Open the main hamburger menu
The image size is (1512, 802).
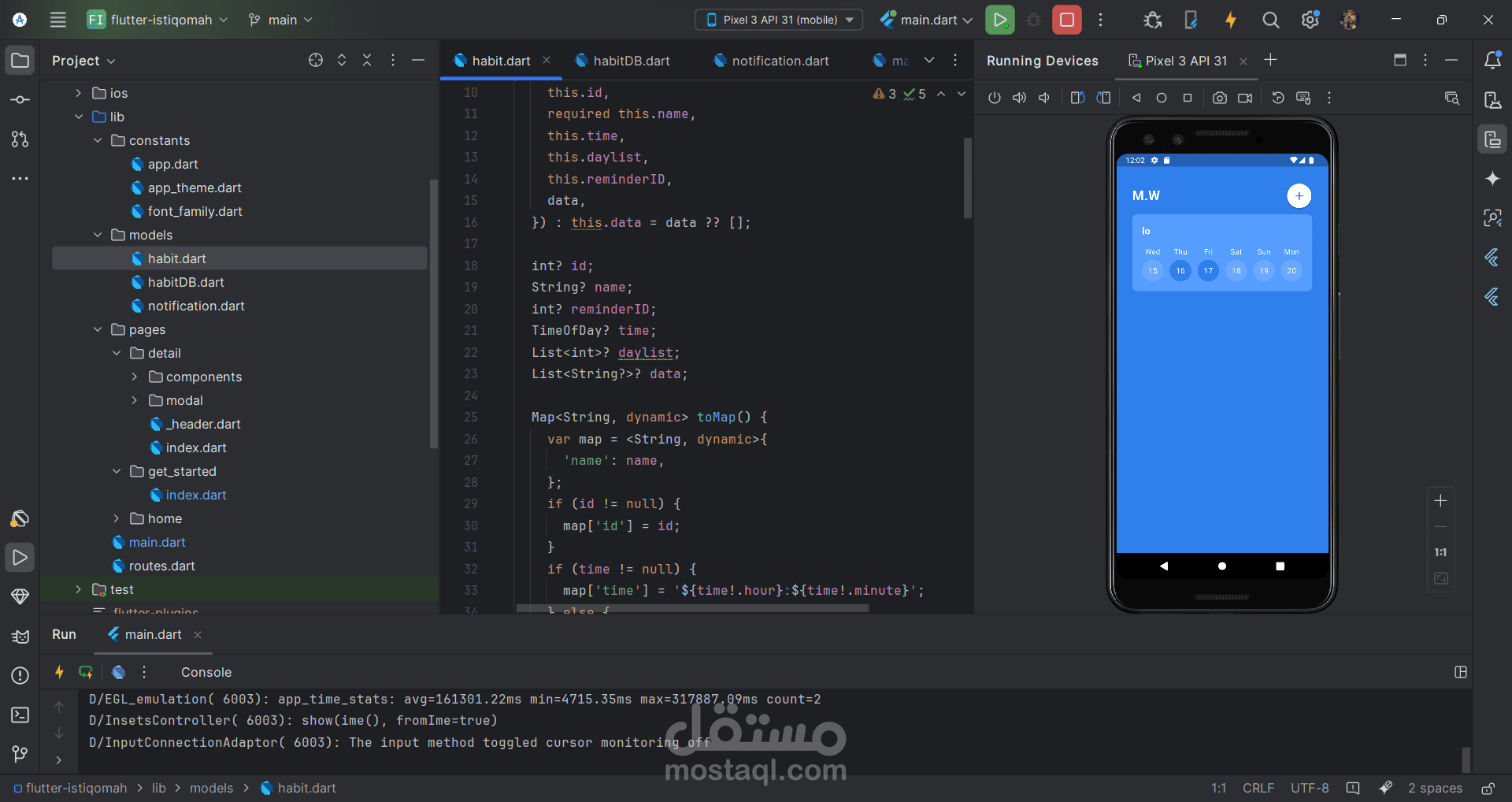click(57, 20)
